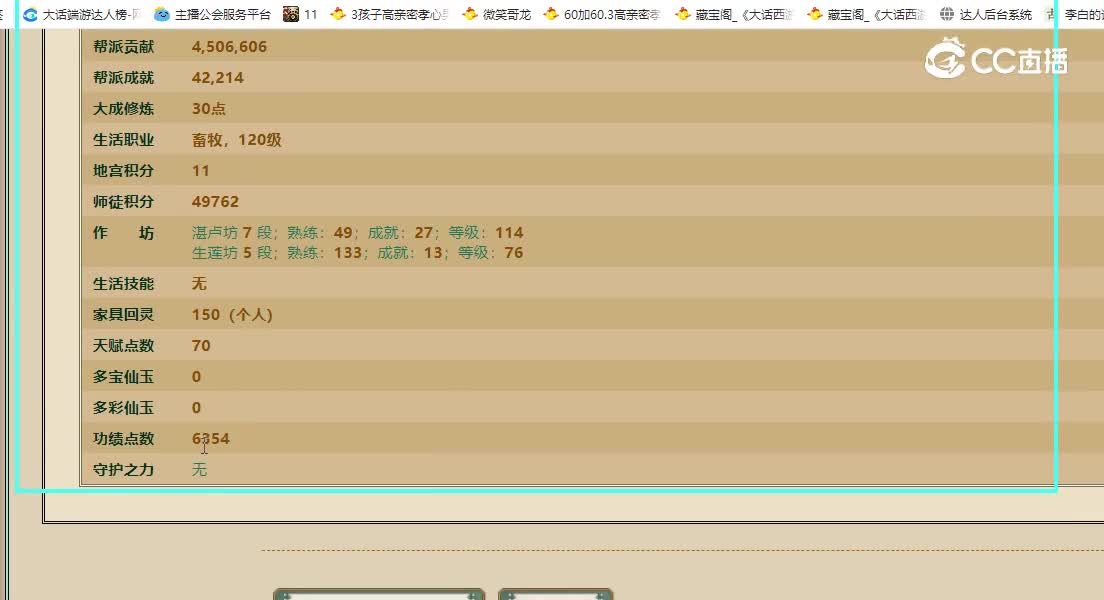The height and width of the screenshot is (600, 1104).
Task: Select the 天赋点数 label
Action: tap(123, 345)
